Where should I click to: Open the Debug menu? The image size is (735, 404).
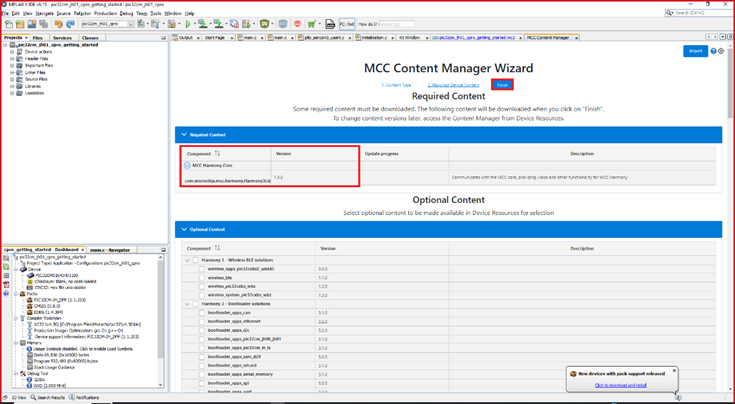(x=126, y=14)
